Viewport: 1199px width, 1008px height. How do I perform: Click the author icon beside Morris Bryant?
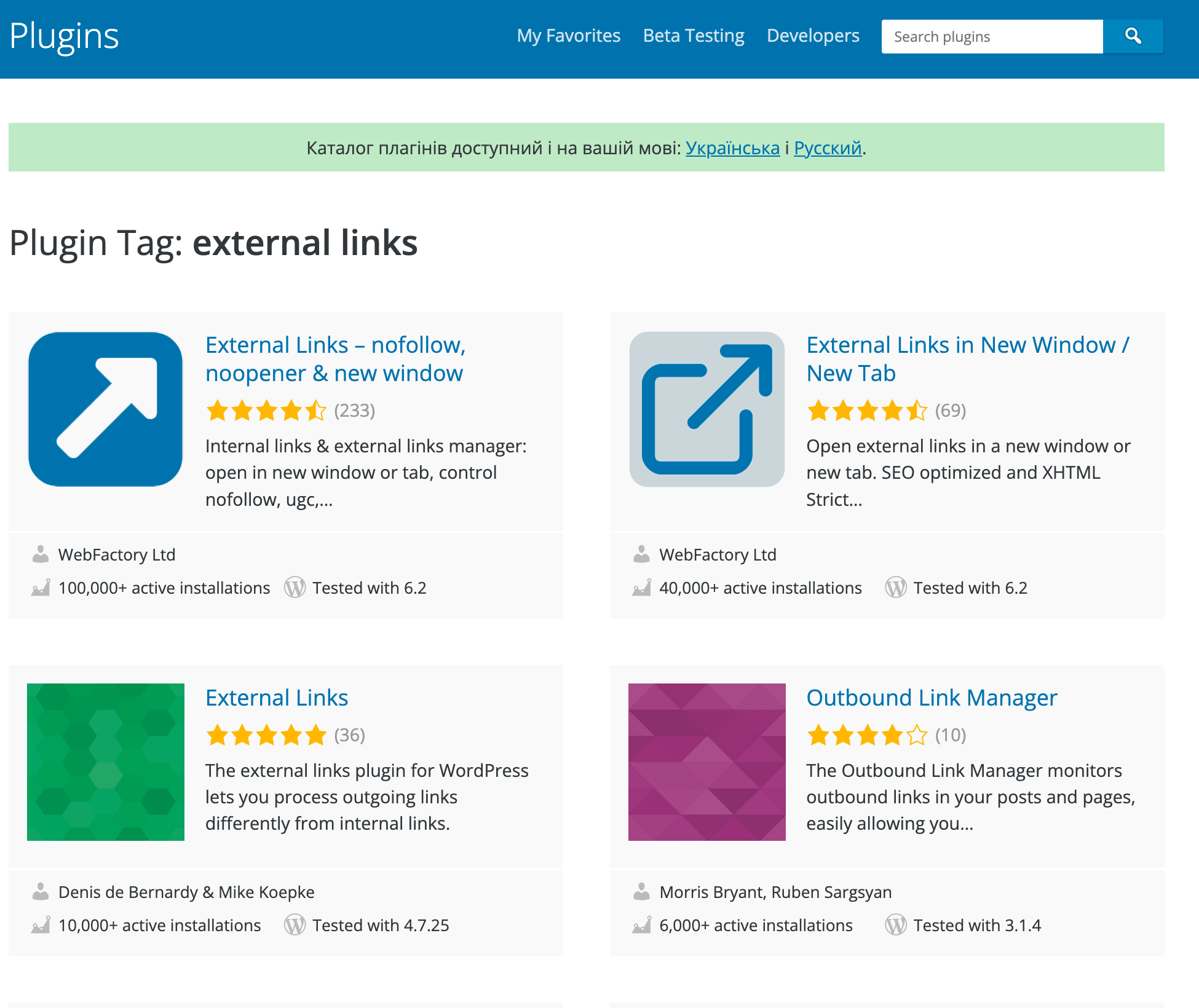tap(641, 892)
